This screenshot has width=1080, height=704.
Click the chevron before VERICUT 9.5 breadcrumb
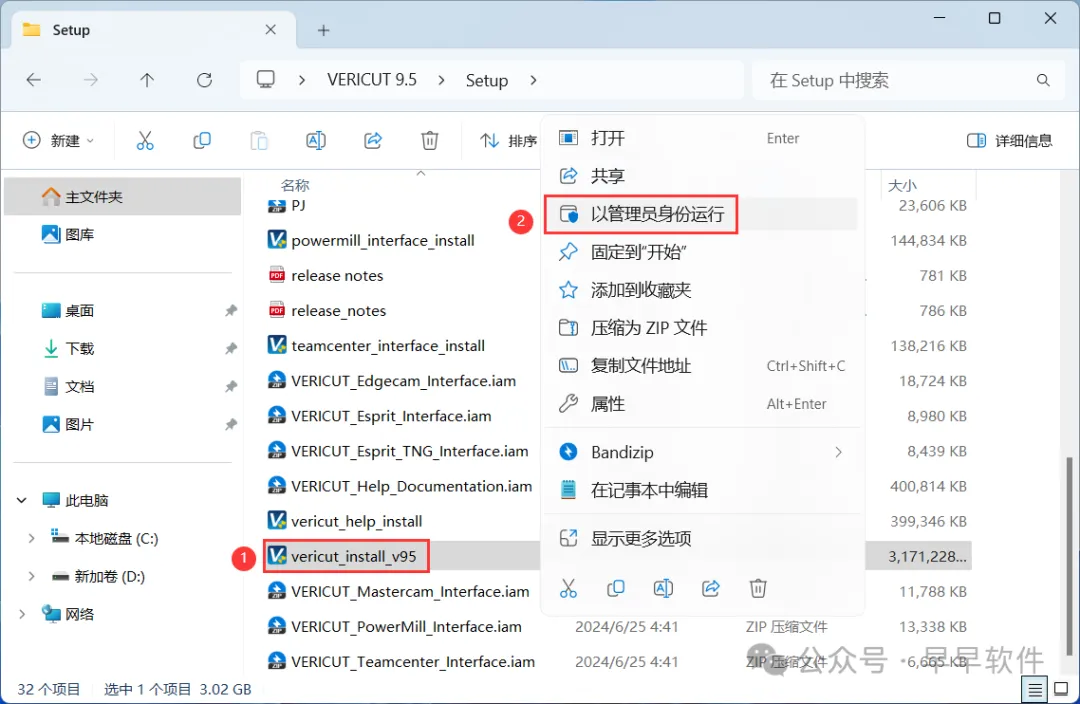tap(302, 80)
